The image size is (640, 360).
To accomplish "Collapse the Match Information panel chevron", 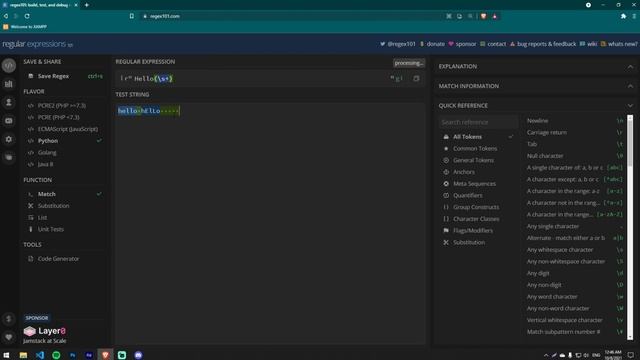I will (630, 86).
